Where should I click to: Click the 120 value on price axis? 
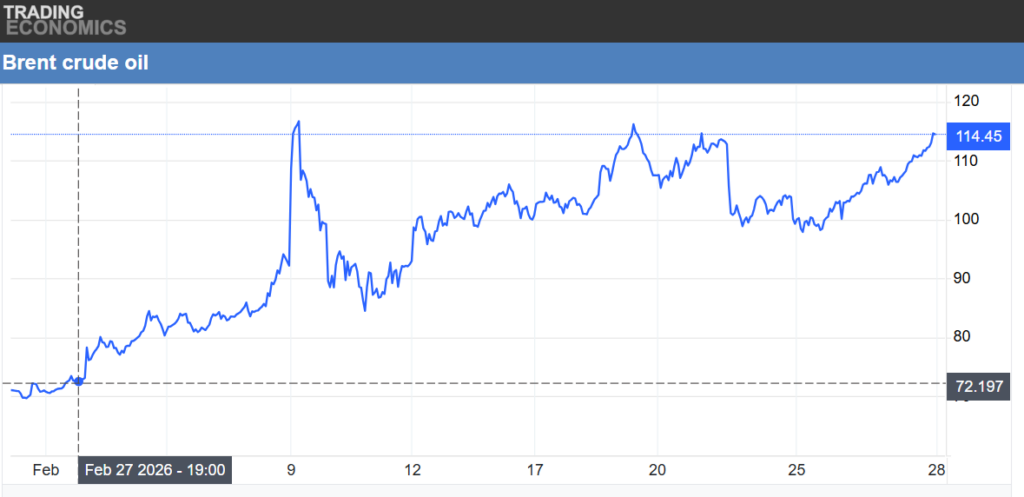point(966,101)
